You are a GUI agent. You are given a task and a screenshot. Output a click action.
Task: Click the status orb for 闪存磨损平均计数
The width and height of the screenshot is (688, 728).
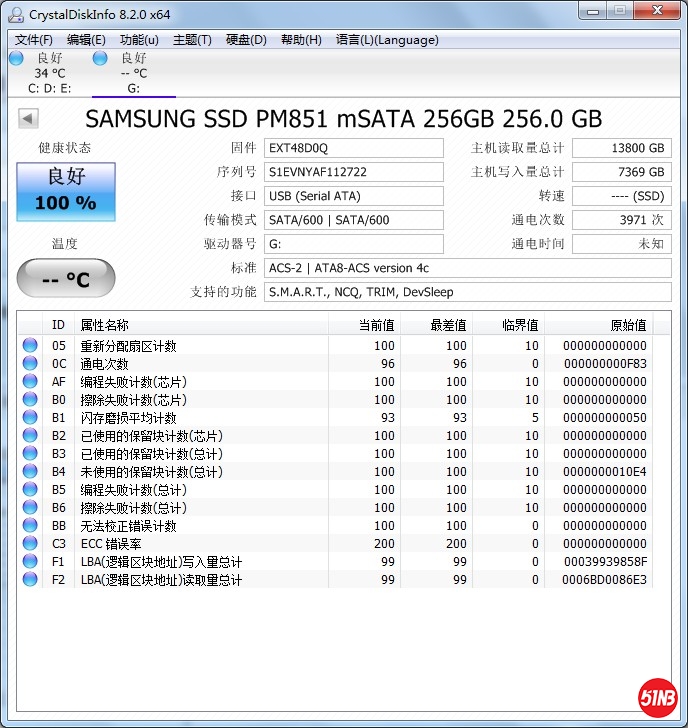[30, 418]
